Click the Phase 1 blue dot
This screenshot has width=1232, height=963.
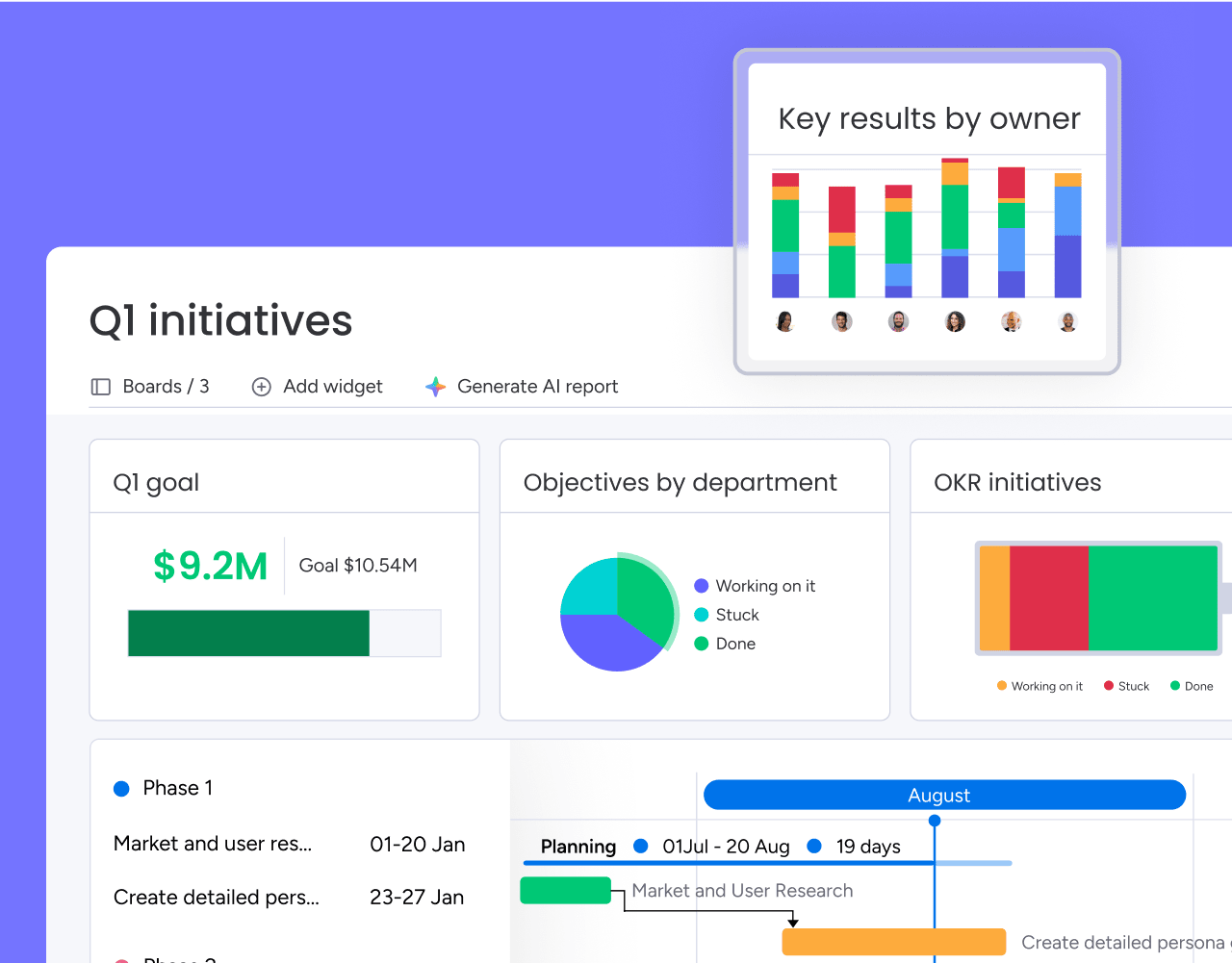tap(121, 789)
